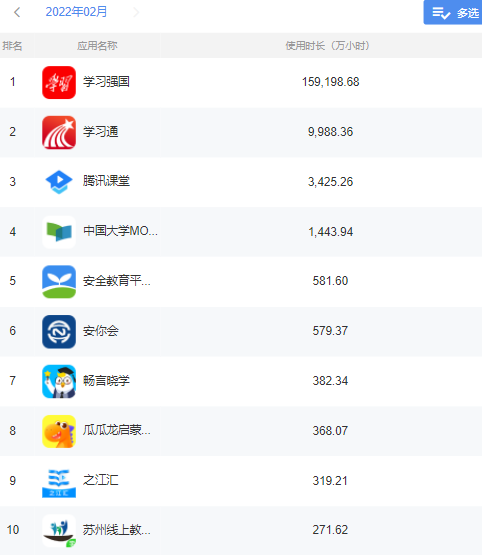Click the 中国大学MOOC app icon
This screenshot has height=555, width=482.
point(59,232)
